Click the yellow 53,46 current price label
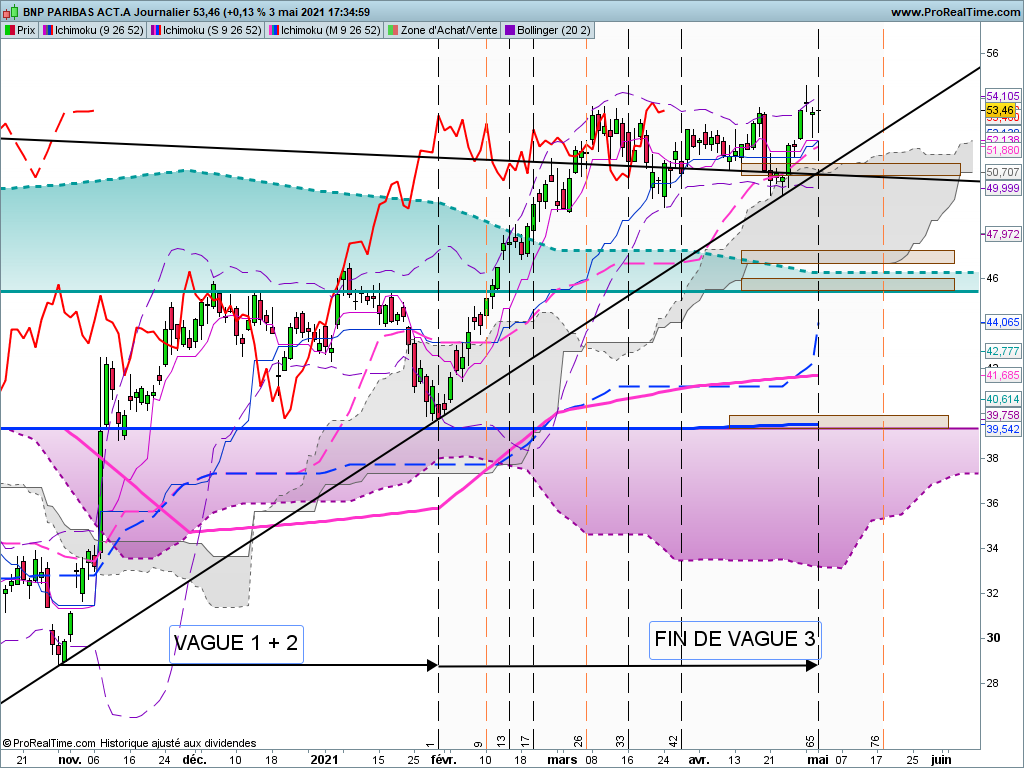 [x=1001, y=110]
